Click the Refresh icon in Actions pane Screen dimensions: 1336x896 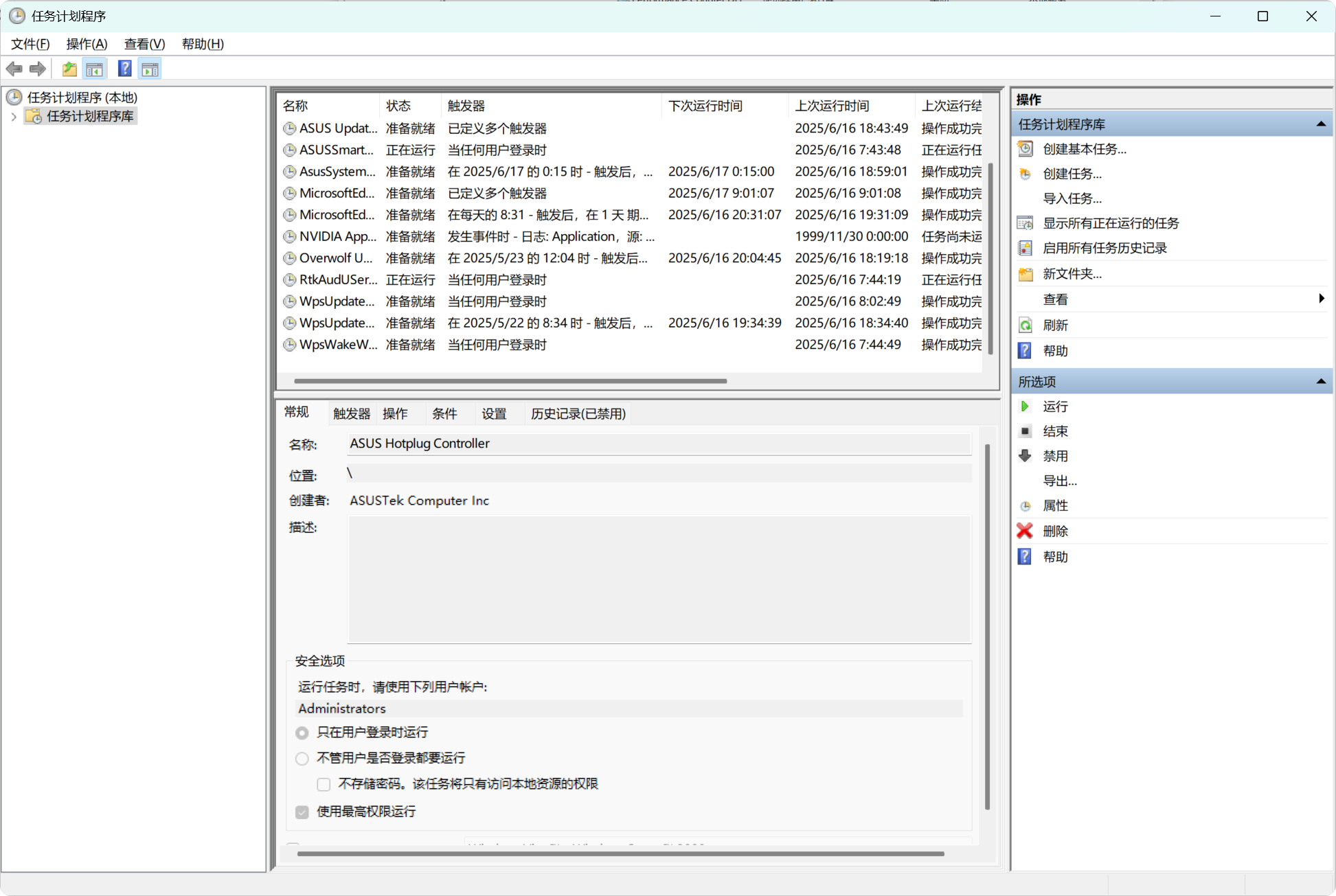[x=1025, y=325]
